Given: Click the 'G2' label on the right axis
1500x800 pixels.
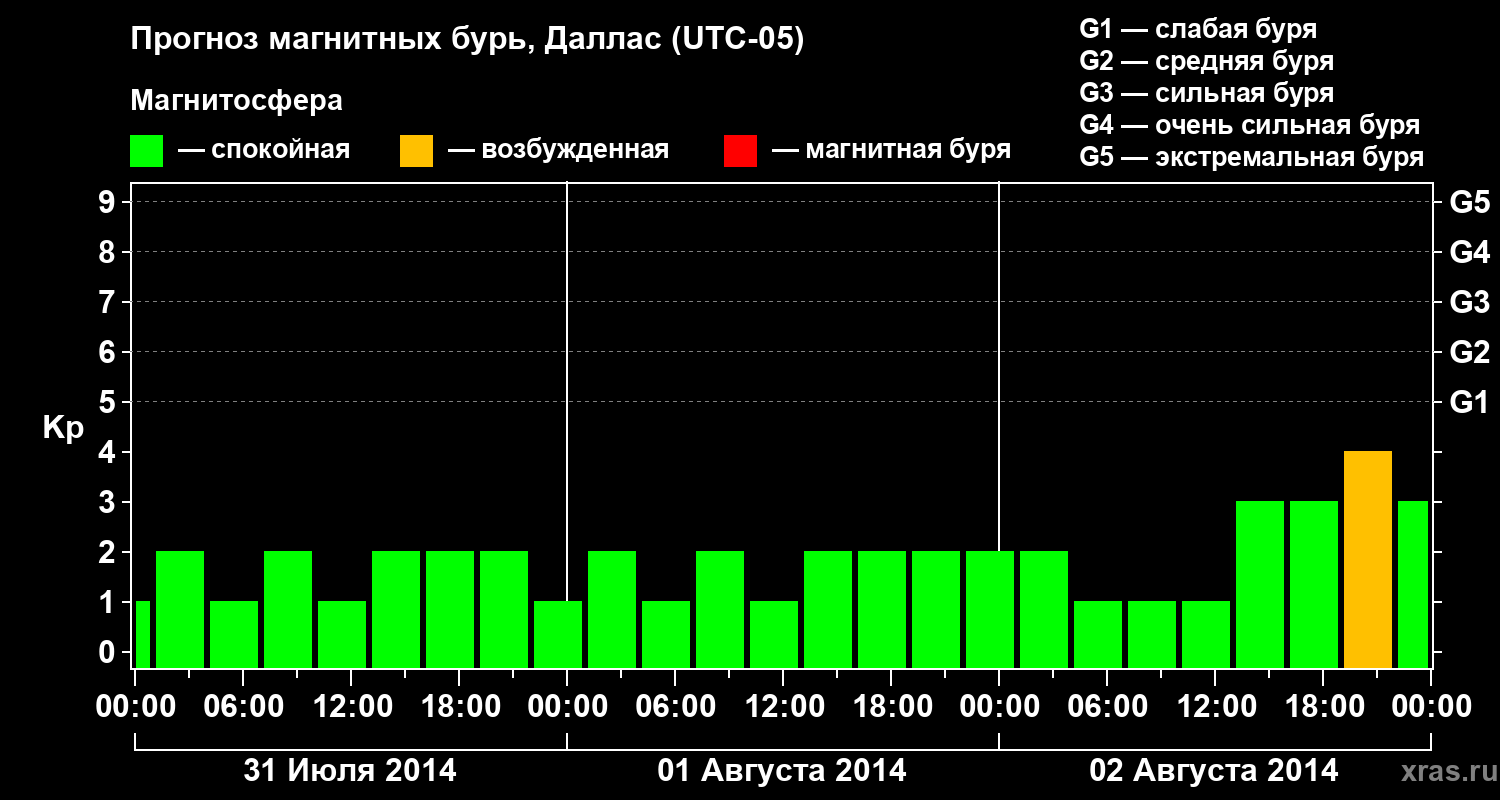Looking at the screenshot, I should click(1469, 352).
